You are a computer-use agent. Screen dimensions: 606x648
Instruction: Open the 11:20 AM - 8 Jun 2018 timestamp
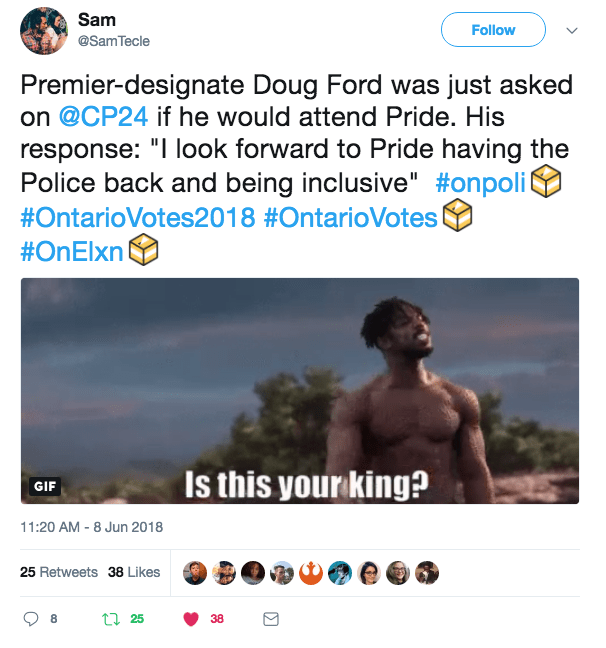[x=91, y=527]
